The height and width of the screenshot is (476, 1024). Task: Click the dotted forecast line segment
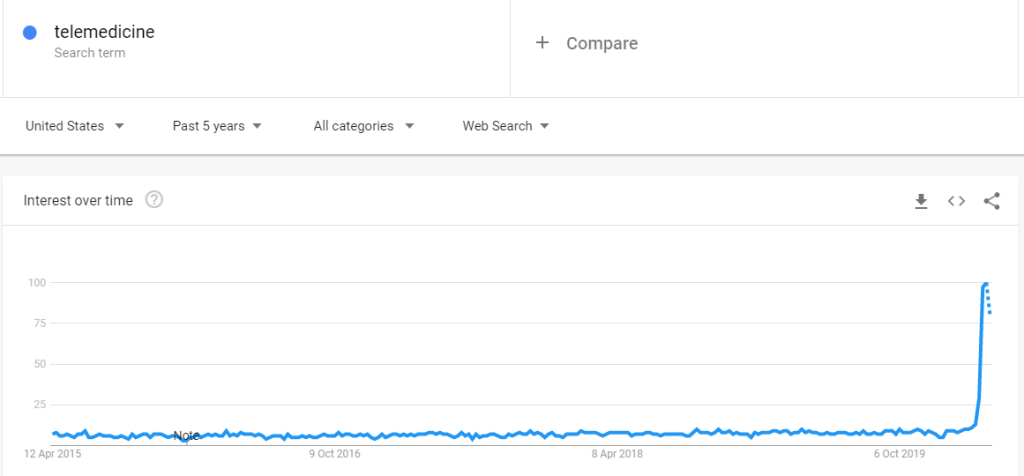click(x=989, y=300)
